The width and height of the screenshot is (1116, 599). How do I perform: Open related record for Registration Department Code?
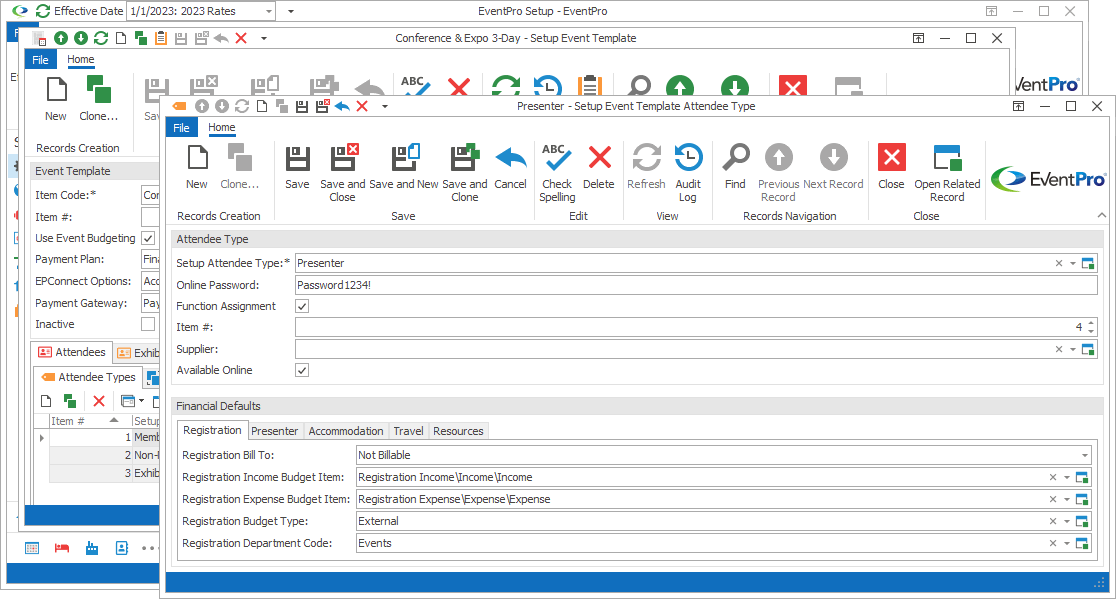click(1082, 544)
